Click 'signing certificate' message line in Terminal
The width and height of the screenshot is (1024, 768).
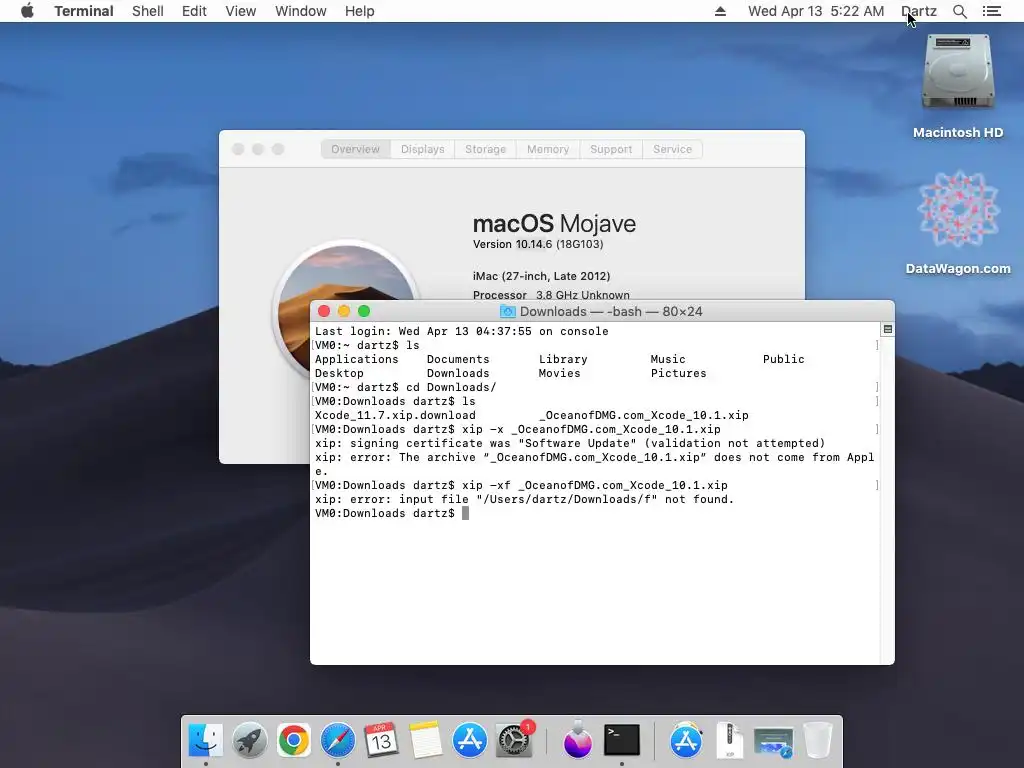pyautogui.click(x=569, y=443)
